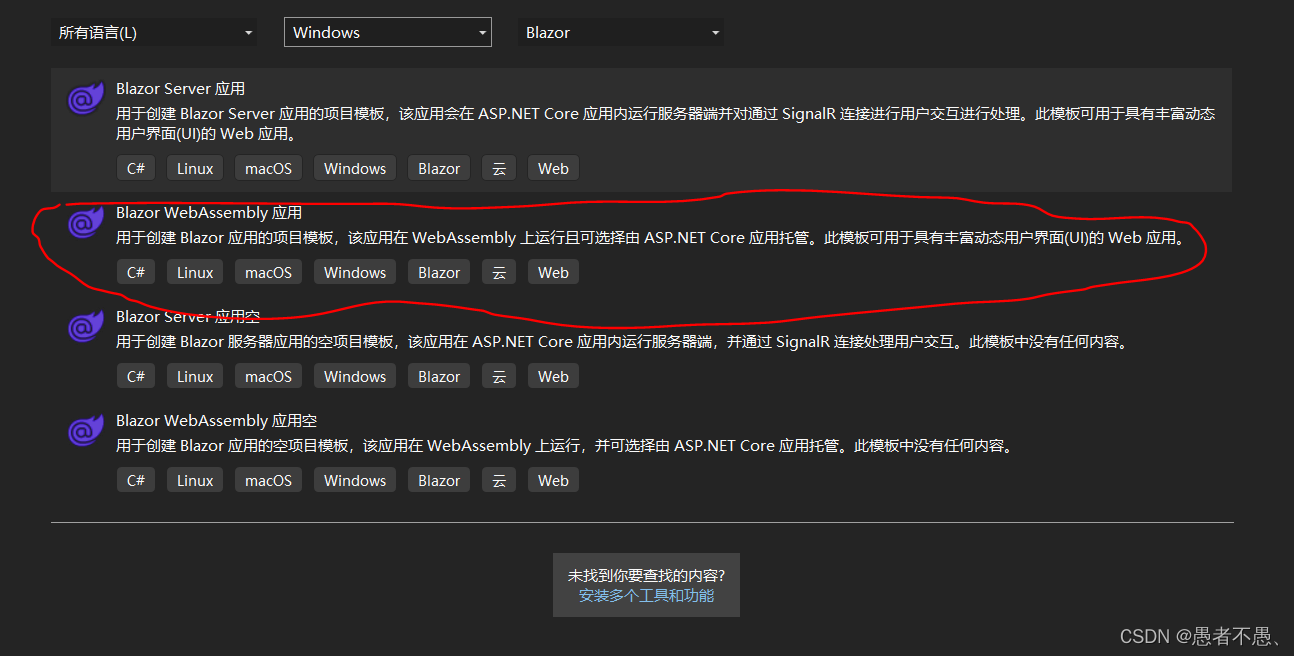Click Blazor tag under Blazor Server 应用

439,168
